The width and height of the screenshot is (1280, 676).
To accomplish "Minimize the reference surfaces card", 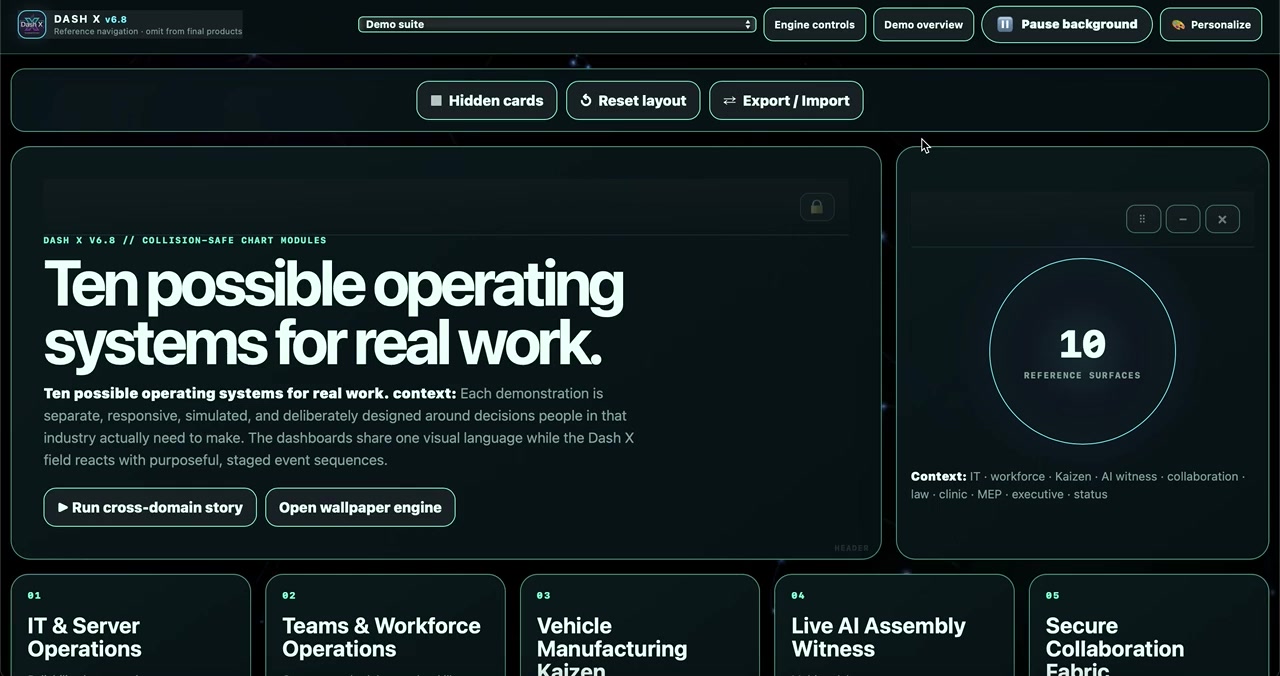I will (1183, 219).
